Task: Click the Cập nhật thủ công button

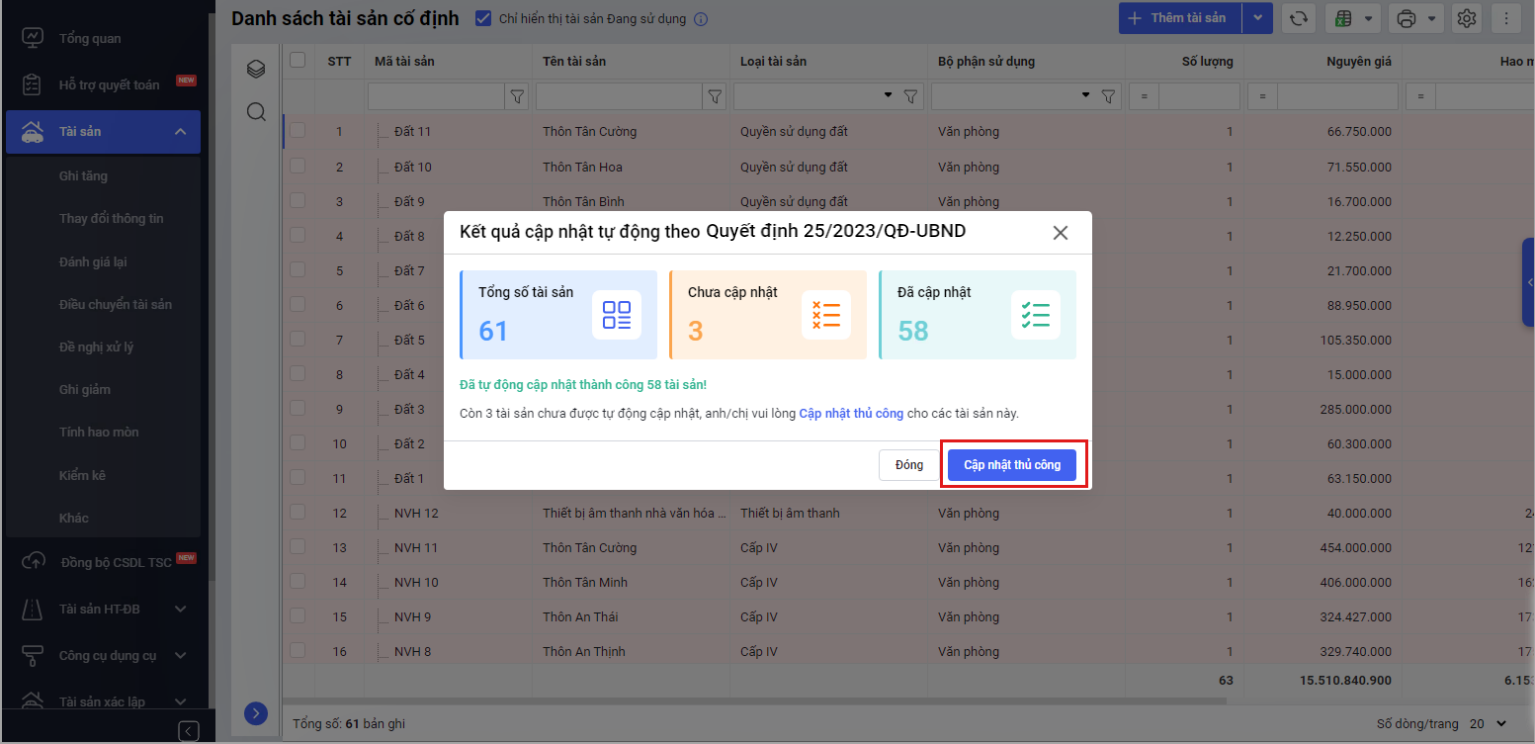Action: pos(1011,465)
